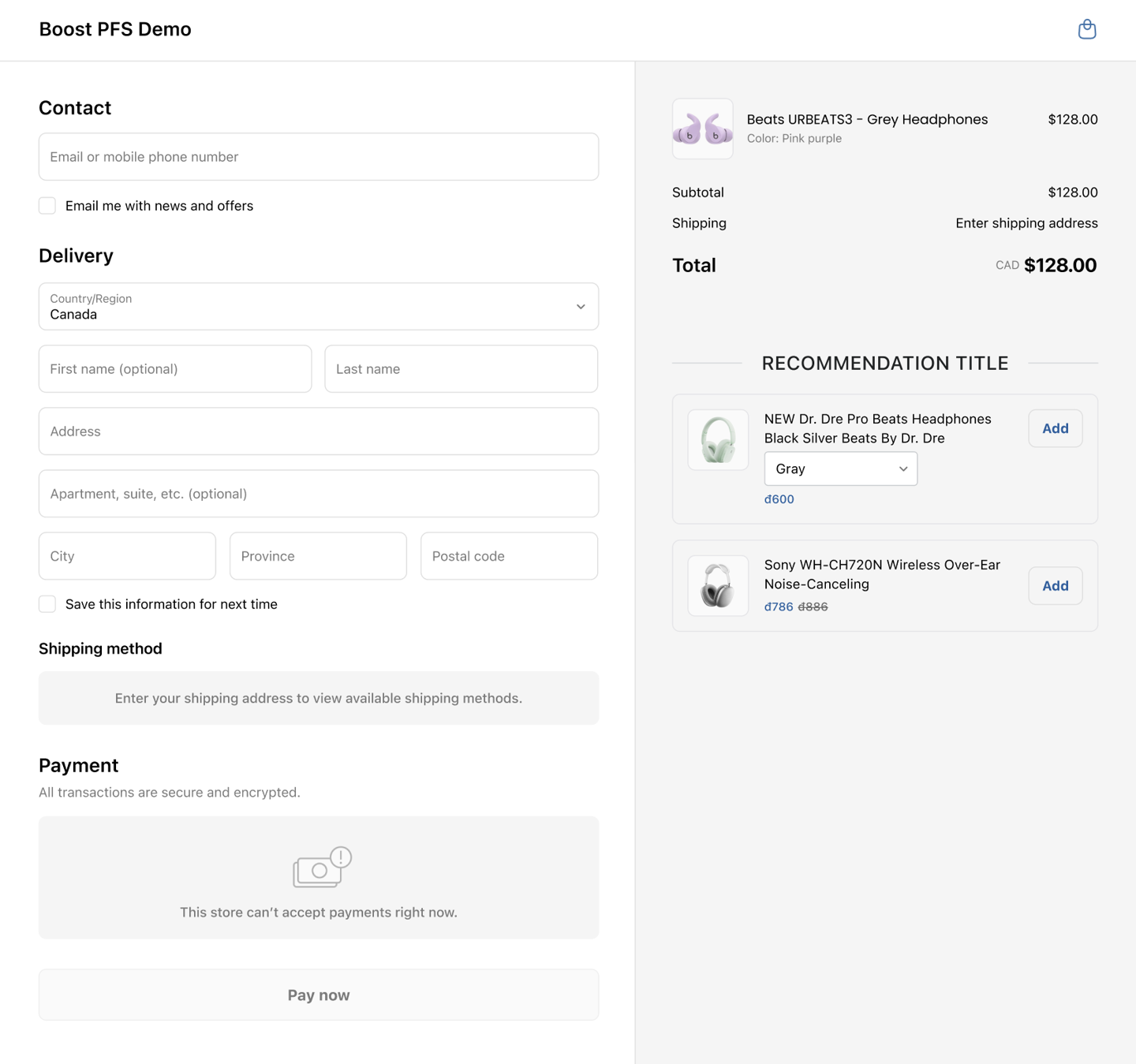Viewport: 1136px width, 1064px height.
Task: Click the đ786 sale price of Sony headphones
Action: click(x=779, y=607)
